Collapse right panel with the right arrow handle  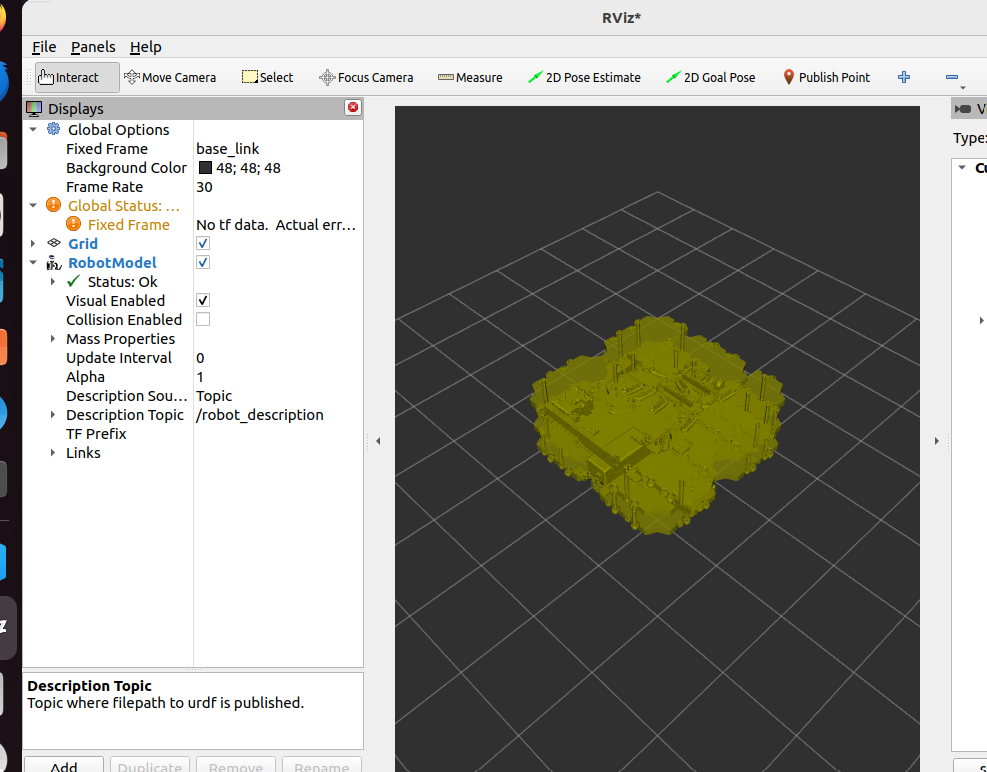click(937, 441)
